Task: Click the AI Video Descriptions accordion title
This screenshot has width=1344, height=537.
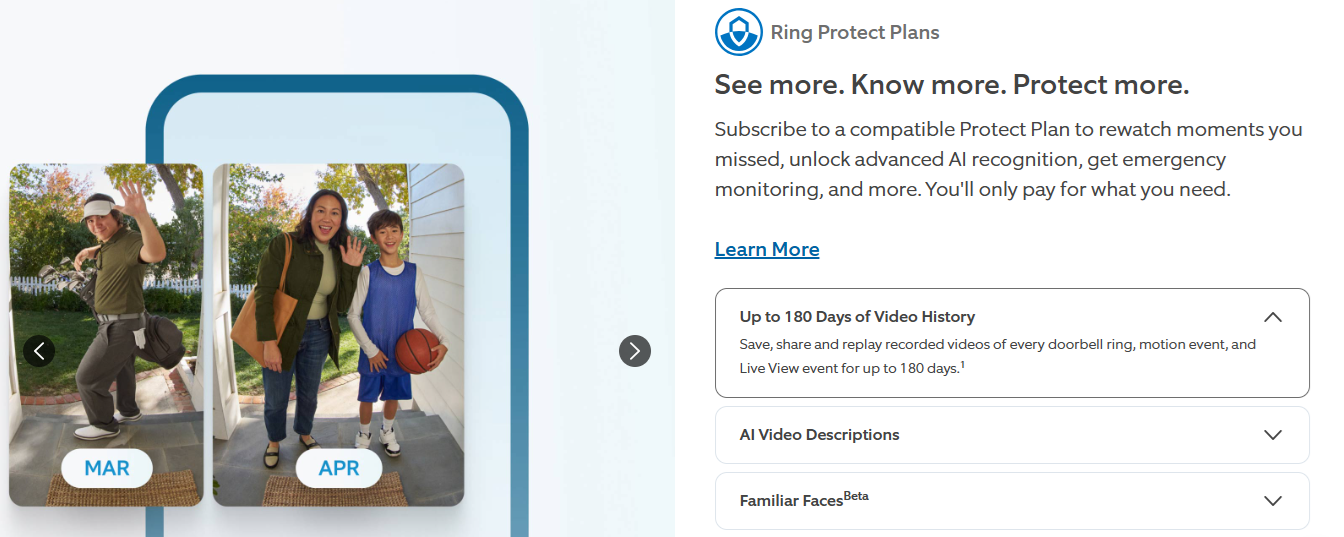Action: click(x=819, y=435)
